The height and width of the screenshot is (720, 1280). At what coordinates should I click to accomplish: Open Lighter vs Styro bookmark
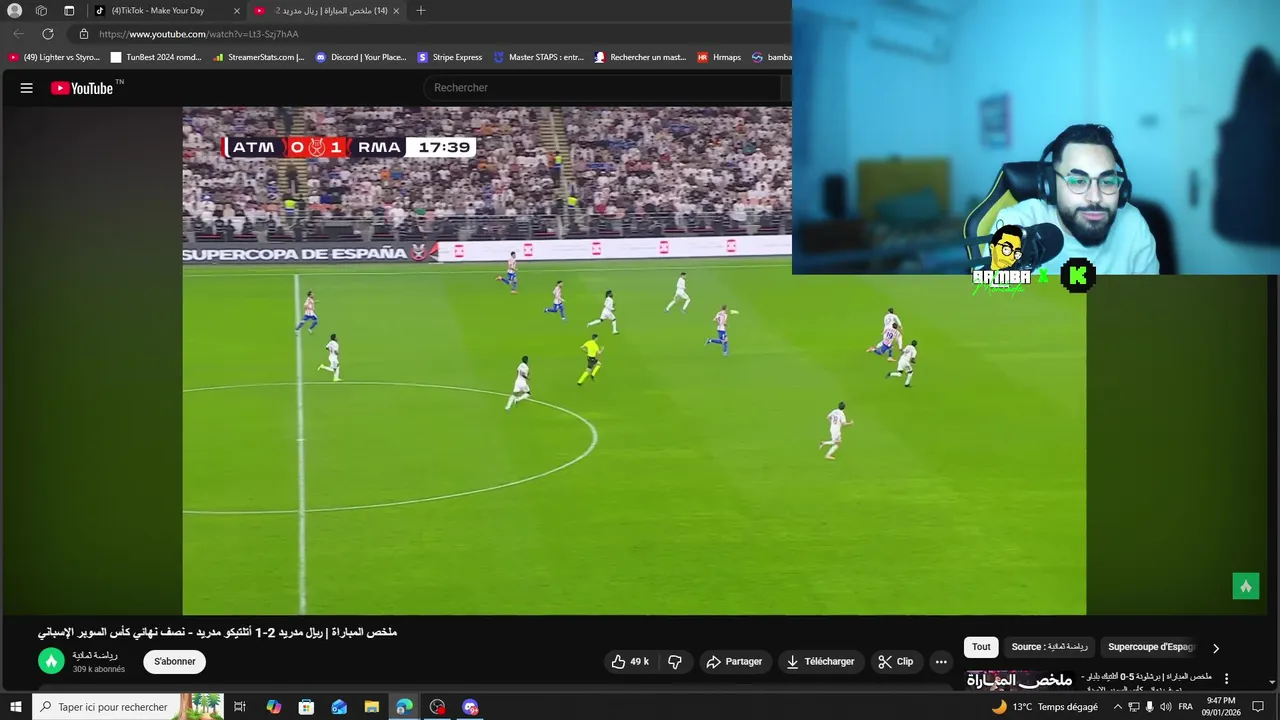[x=55, y=57]
